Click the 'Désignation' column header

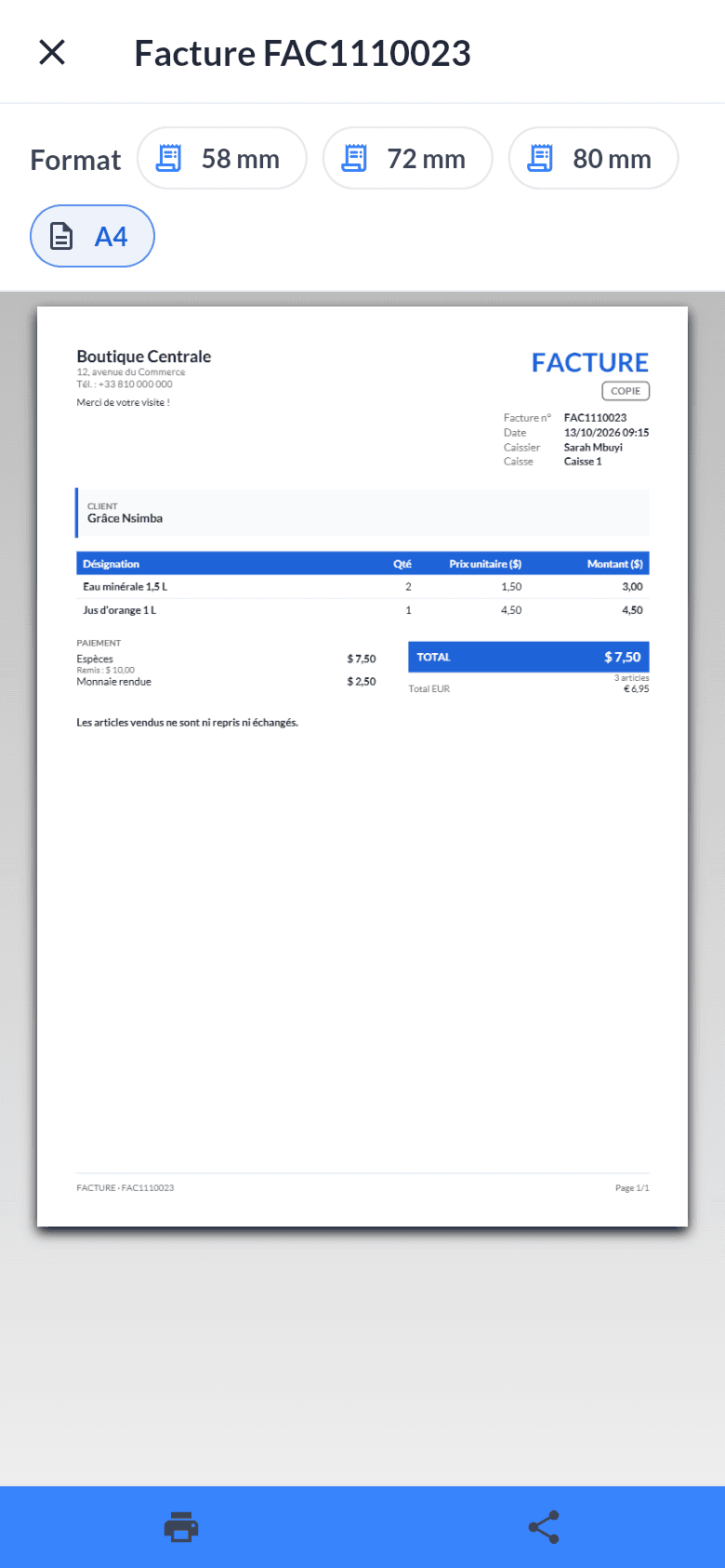[111, 564]
